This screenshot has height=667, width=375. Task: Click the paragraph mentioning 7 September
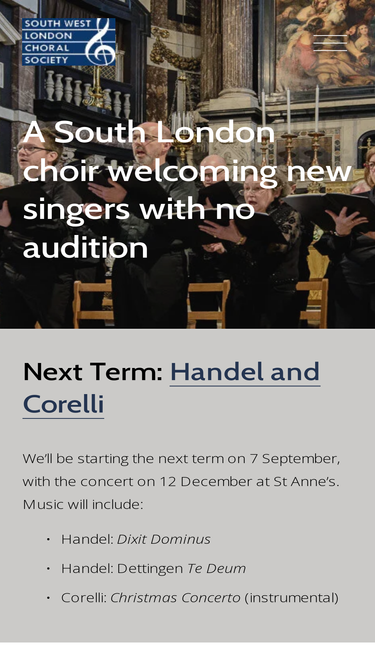(x=182, y=482)
